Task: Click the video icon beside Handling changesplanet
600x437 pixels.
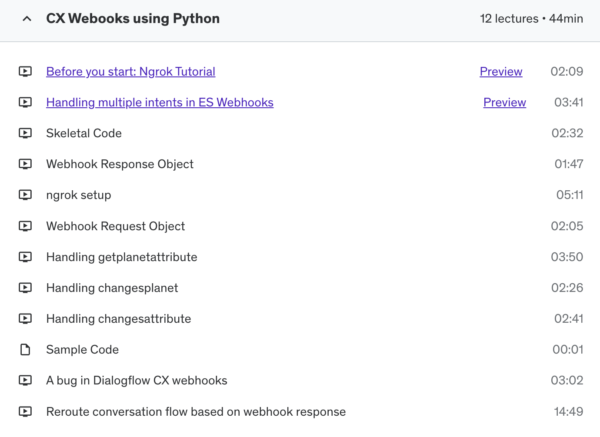Action: point(25,288)
